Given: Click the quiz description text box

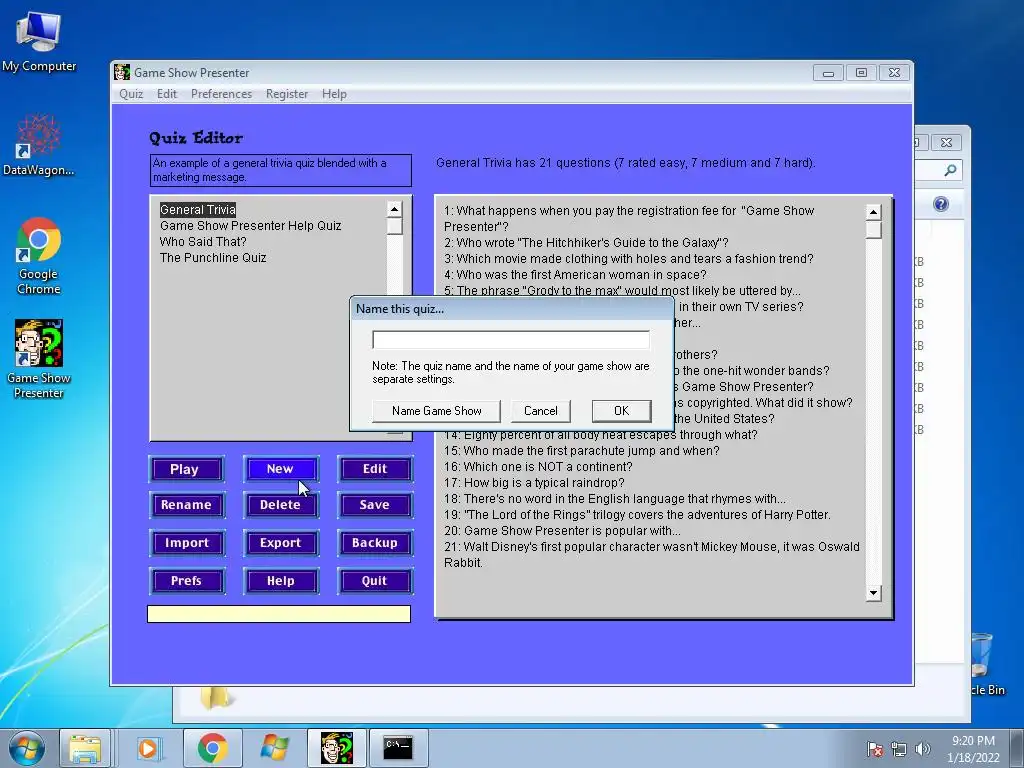Looking at the screenshot, I should (x=281, y=170).
